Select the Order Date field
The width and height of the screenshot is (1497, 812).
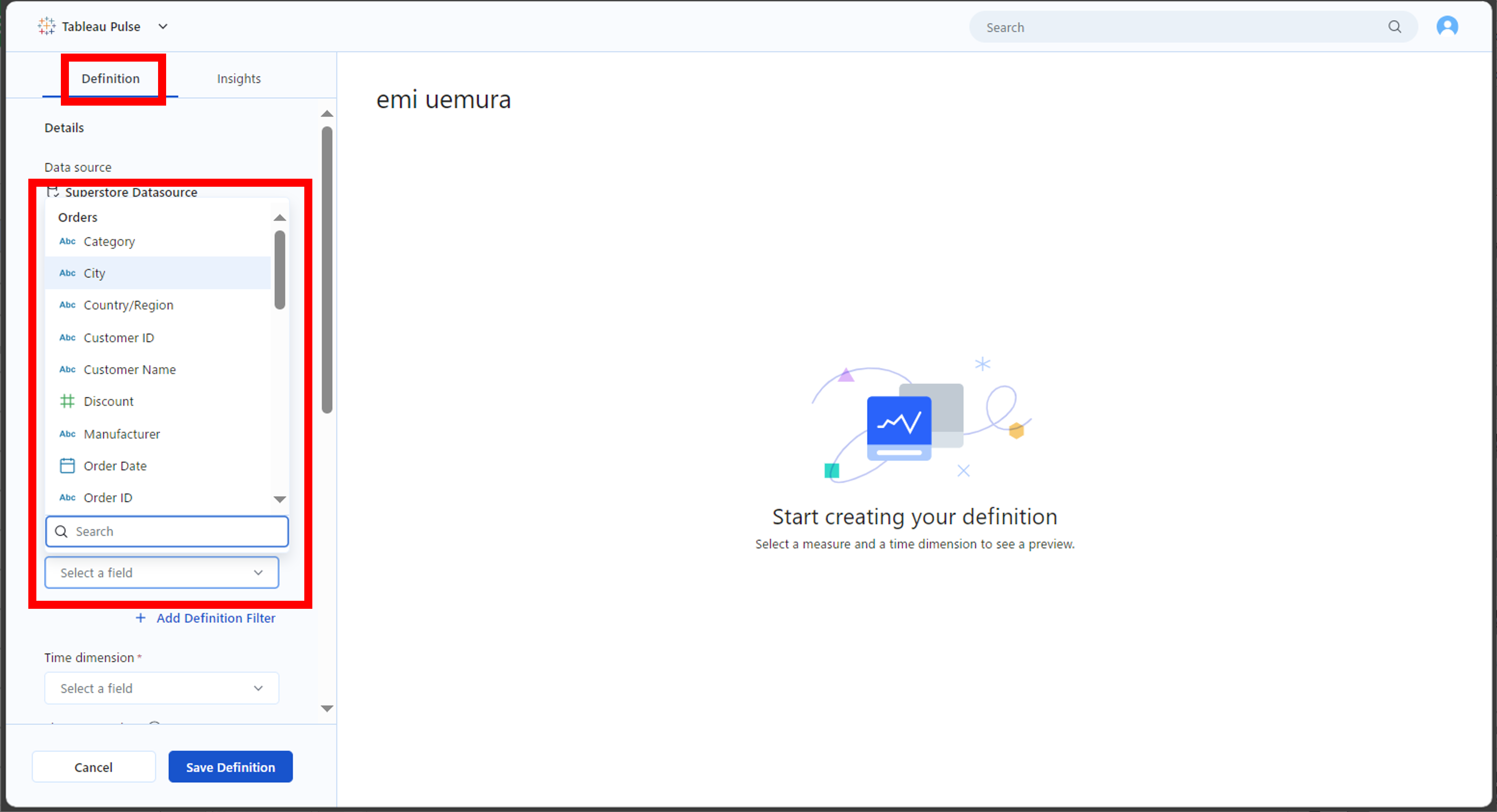click(x=158, y=466)
